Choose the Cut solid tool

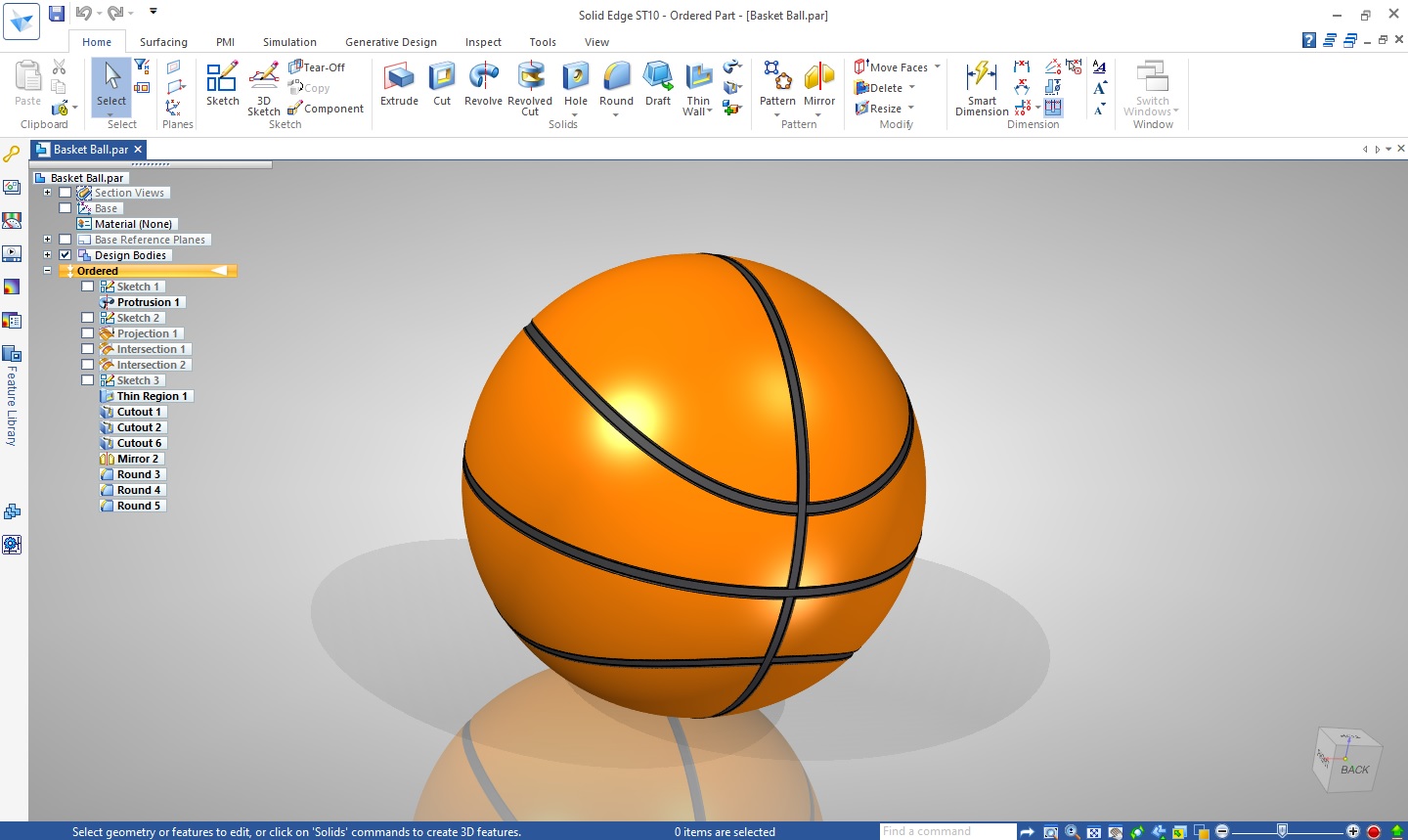[x=442, y=85]
